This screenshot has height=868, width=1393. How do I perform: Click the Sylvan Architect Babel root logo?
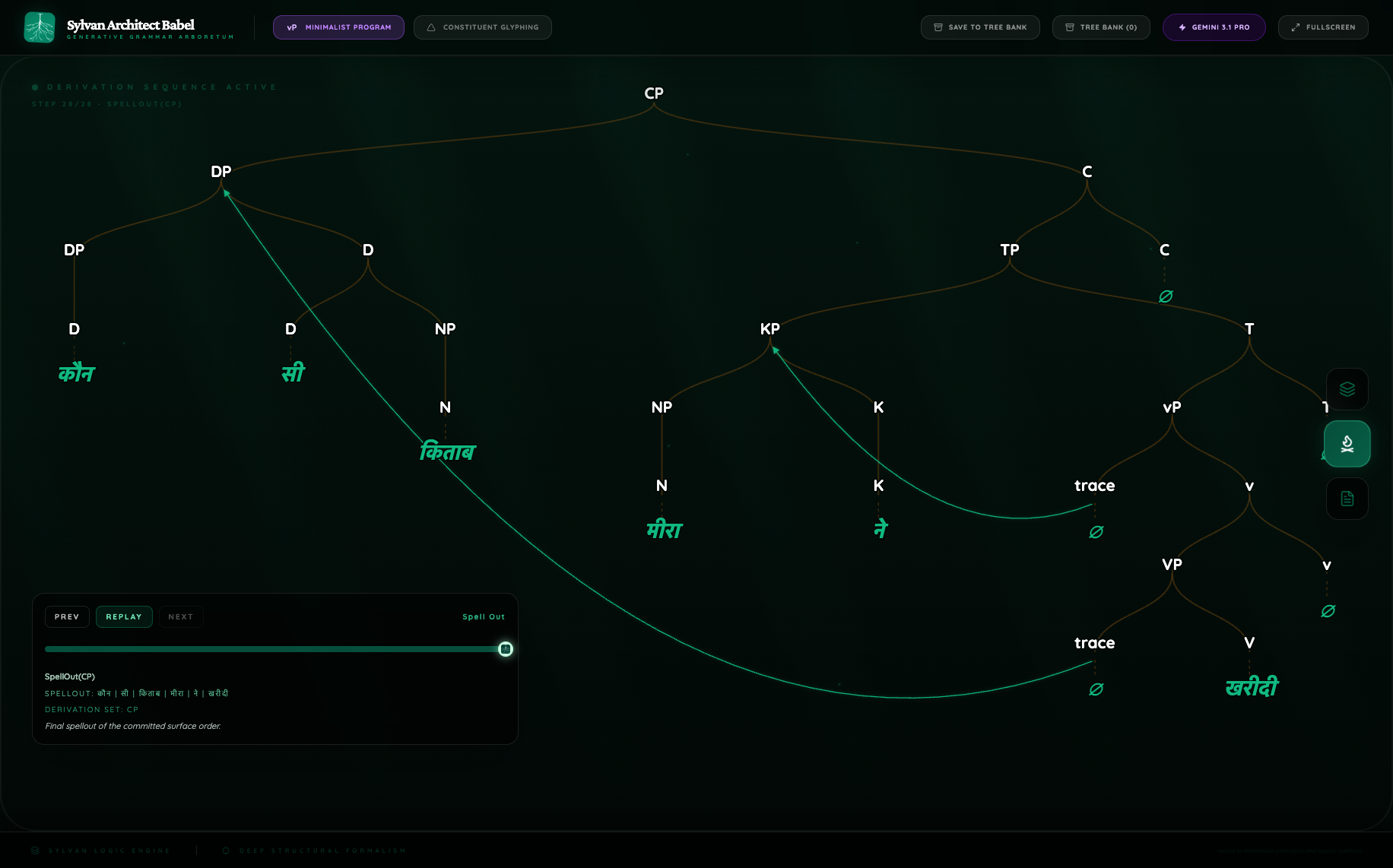tap(40, 27)
